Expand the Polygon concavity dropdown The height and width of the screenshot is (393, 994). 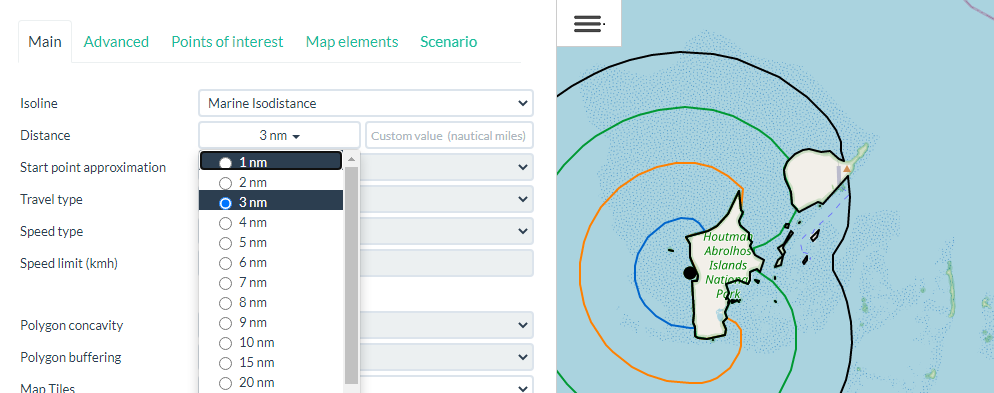pyautogui.click(x=446, y=325)
